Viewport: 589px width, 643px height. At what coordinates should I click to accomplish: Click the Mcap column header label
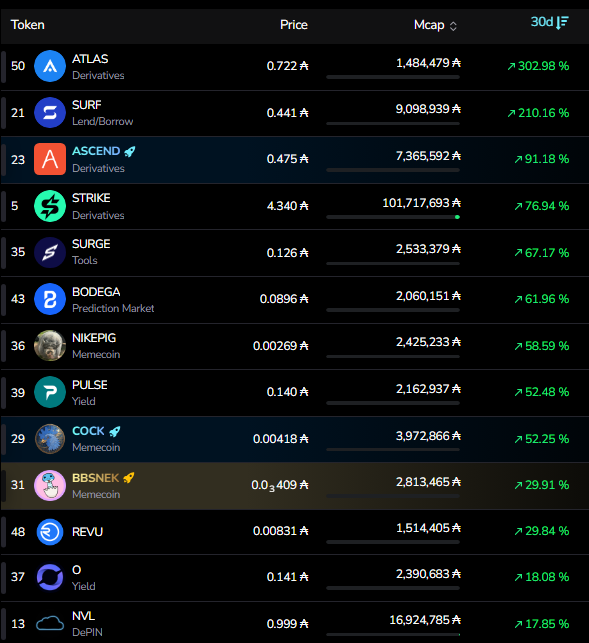pyautogui.click(x=429, y=25)
